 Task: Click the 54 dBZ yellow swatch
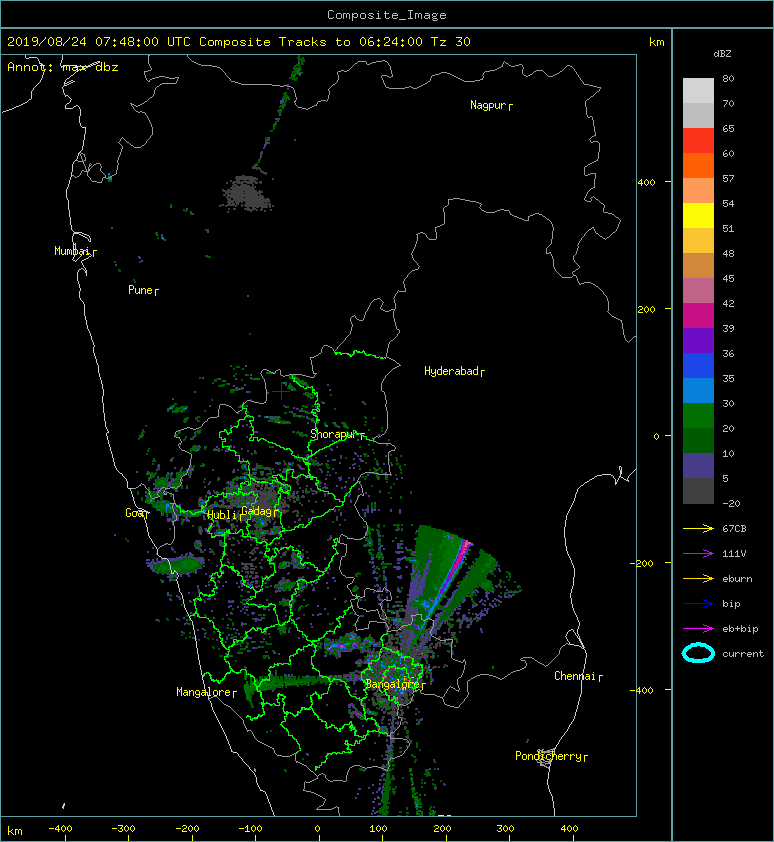coord(698,215)
